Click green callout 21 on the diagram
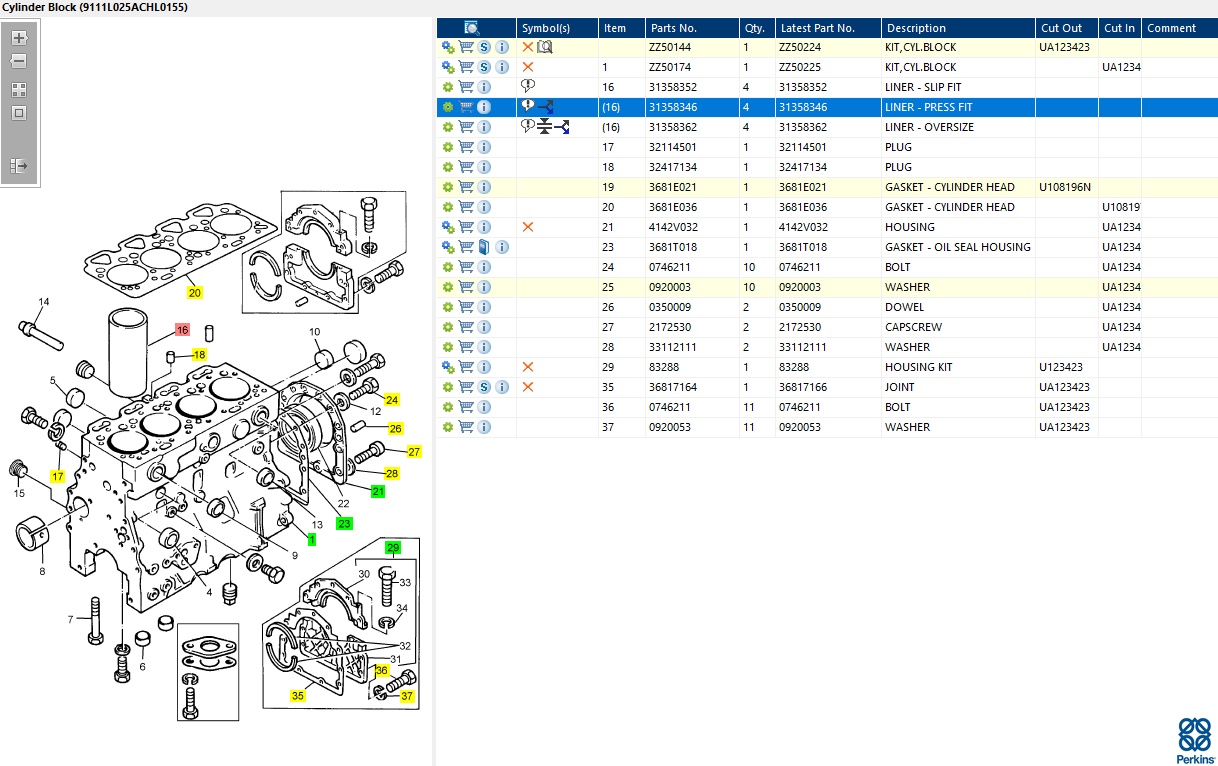 tap(378, 492)
